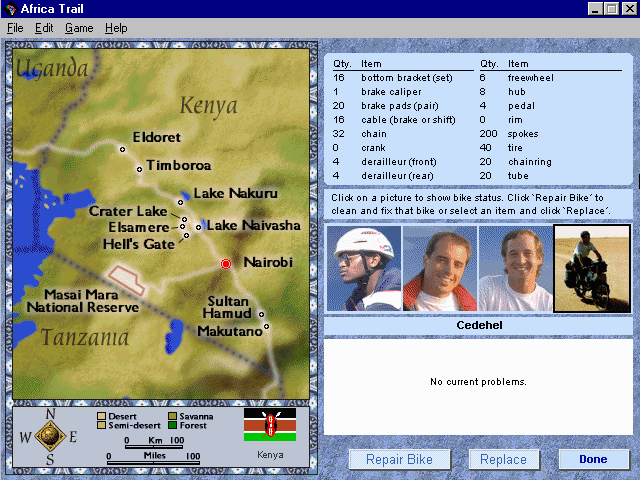The image size is (640, 480).
Task: Open the File menu
Action: (15, 28)
